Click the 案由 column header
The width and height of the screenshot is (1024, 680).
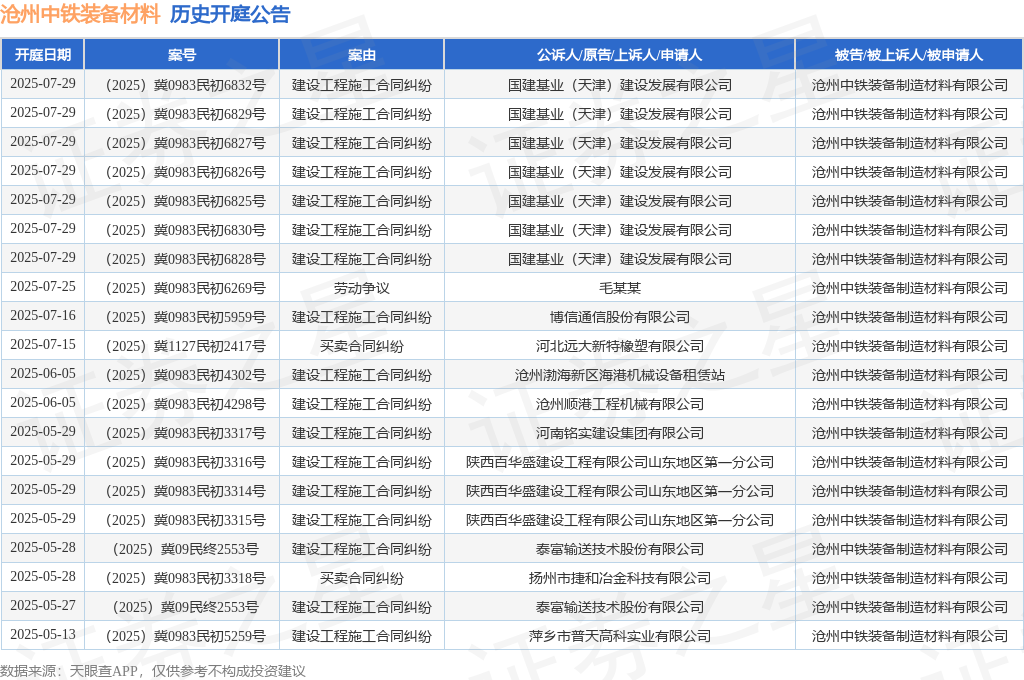362,55
